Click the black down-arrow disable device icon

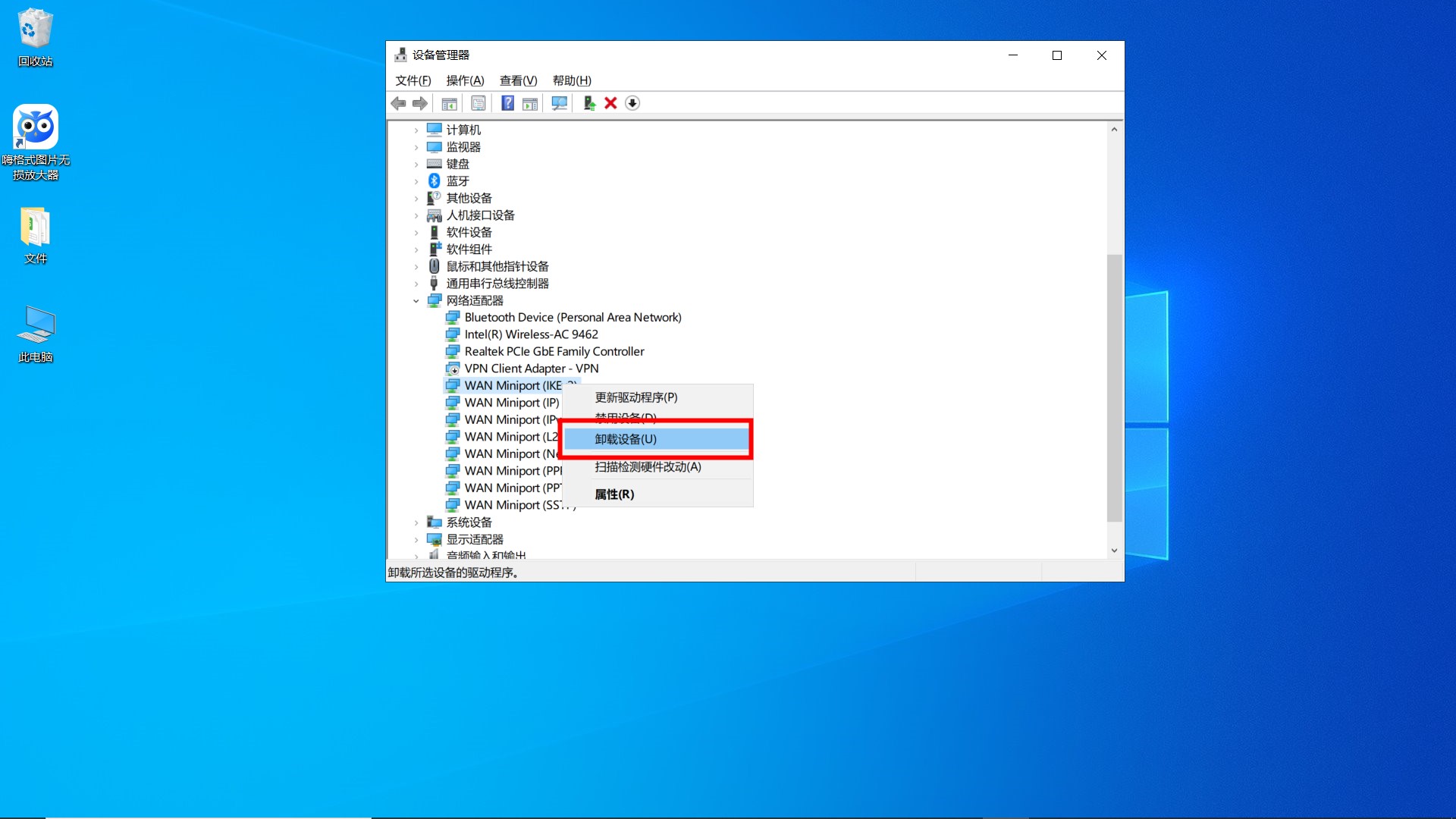pyautogui.click(x=632, y=103)
